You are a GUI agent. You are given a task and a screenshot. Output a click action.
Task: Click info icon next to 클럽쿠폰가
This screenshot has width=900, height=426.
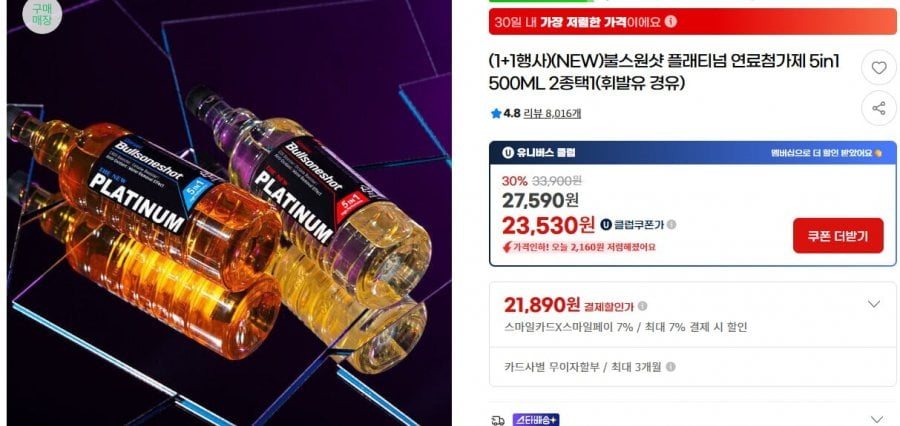coord(672,224)
